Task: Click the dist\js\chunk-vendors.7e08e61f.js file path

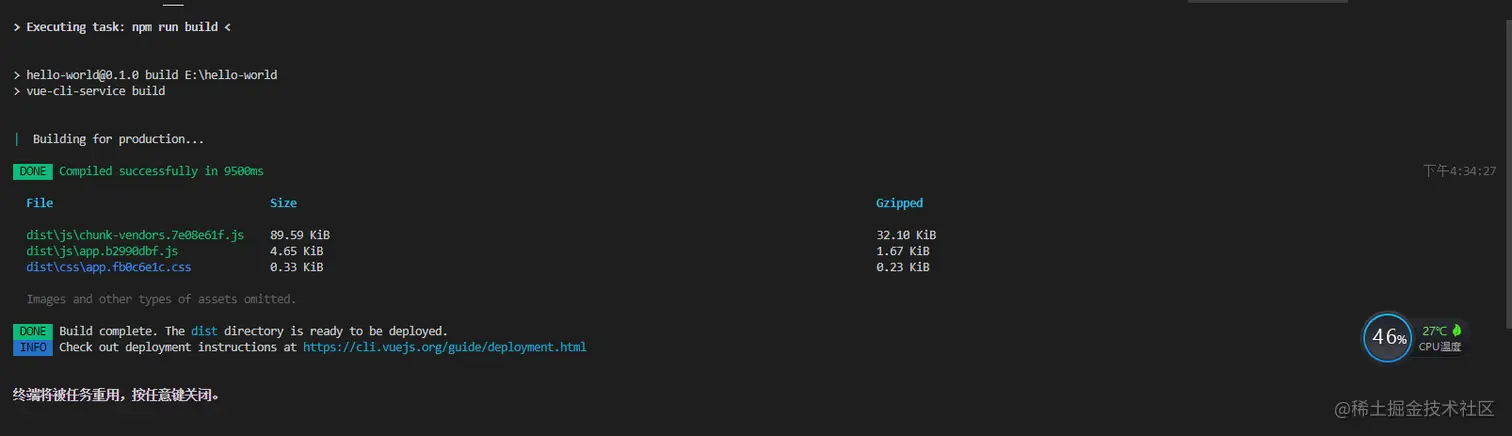Action: [135, 235]
